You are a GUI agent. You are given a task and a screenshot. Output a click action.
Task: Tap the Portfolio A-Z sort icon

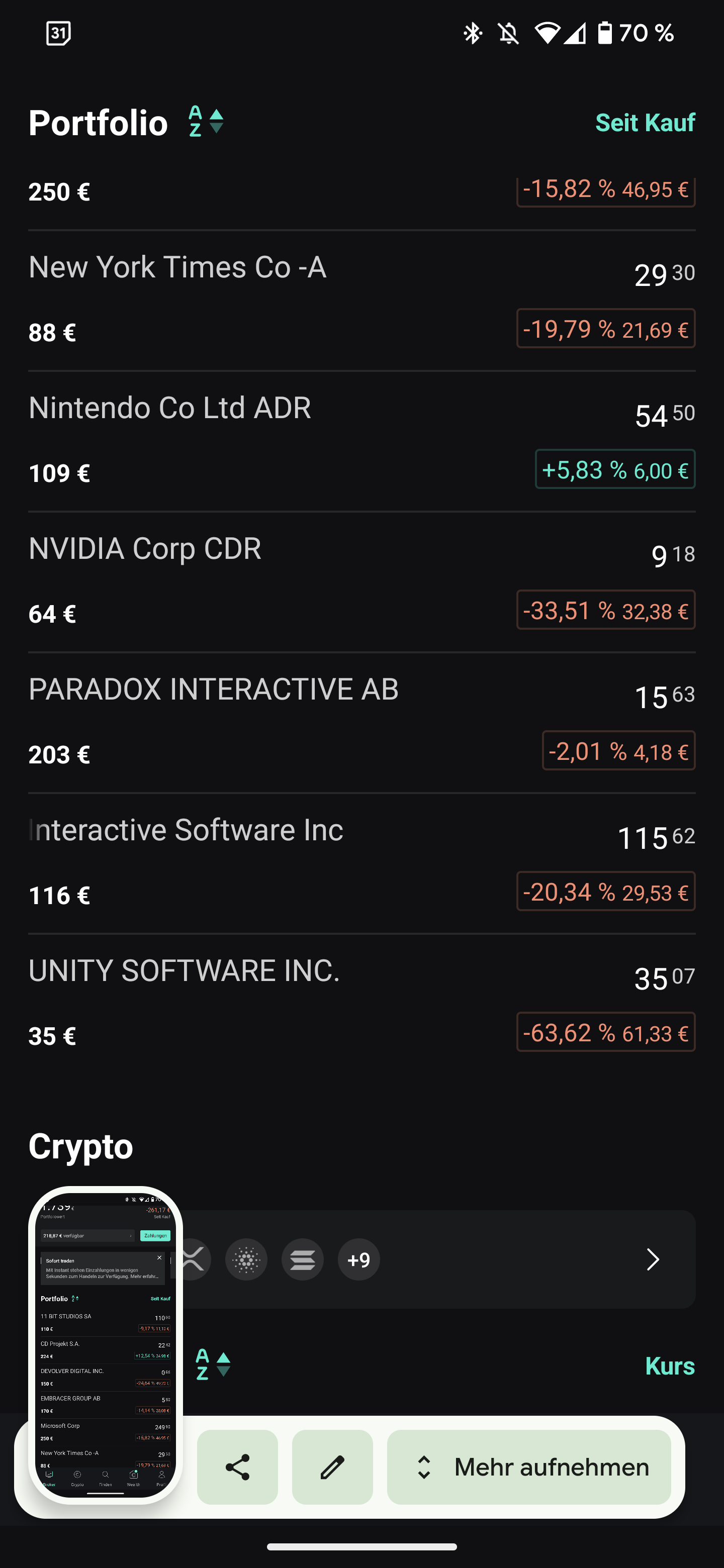click(206, 121)
